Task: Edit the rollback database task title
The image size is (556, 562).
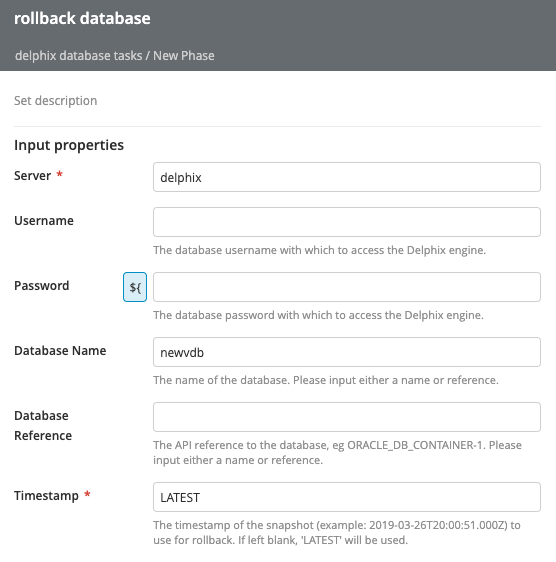Action: pos(82,18)
